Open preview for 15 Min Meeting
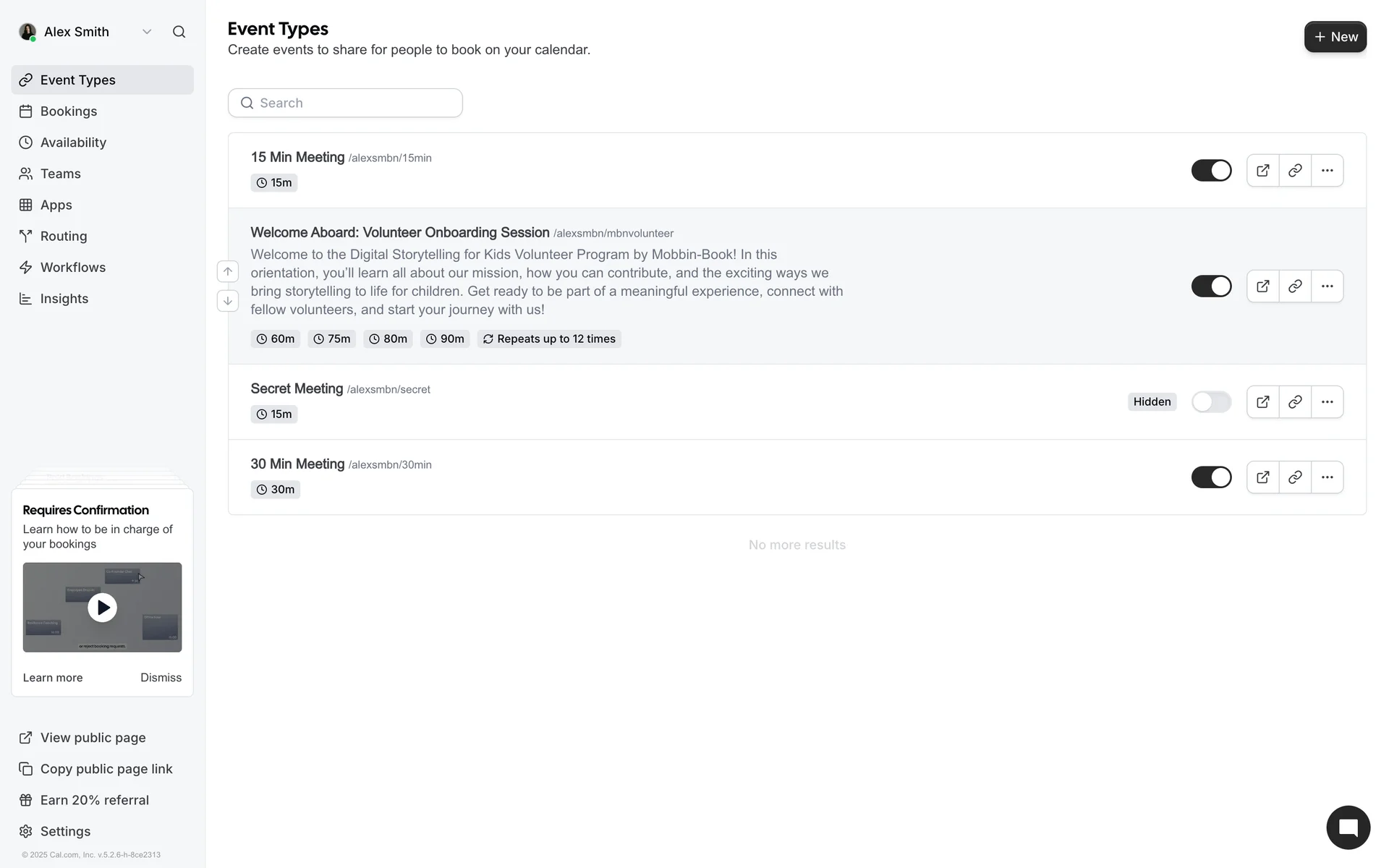 click(1262, 171)
